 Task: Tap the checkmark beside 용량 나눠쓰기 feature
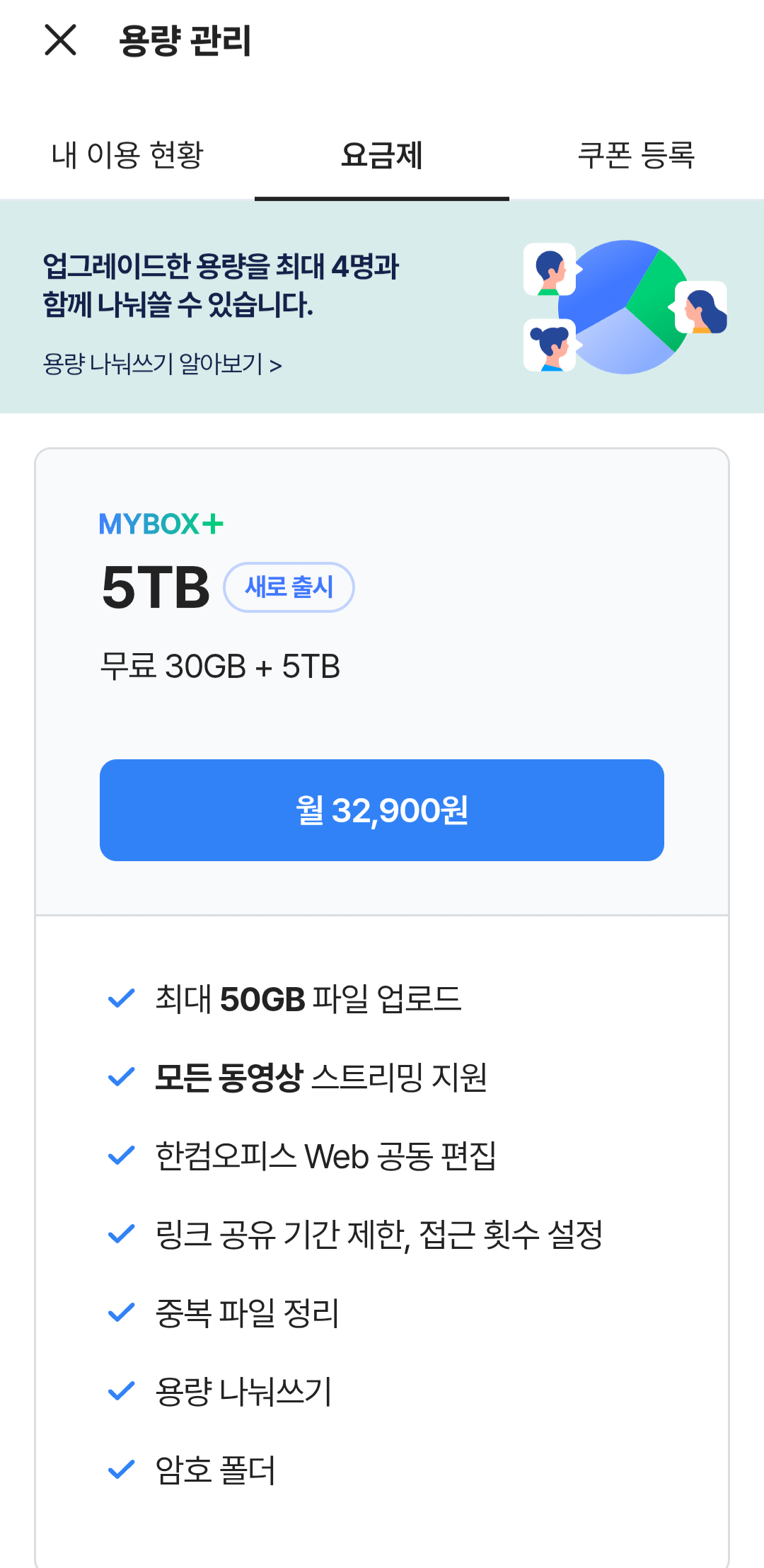coord(121,1391)
